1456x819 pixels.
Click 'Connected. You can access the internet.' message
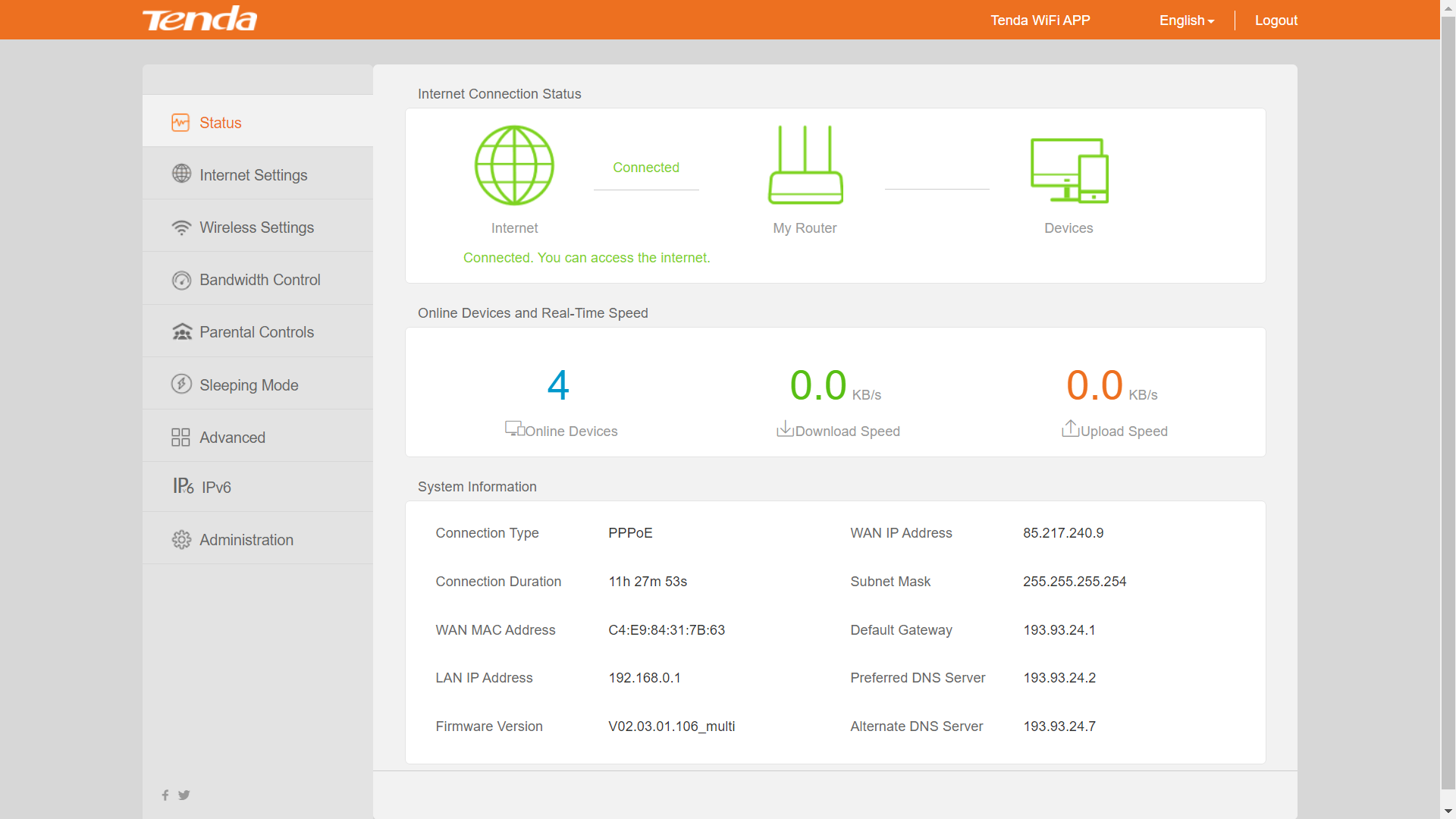coord(587,258)
